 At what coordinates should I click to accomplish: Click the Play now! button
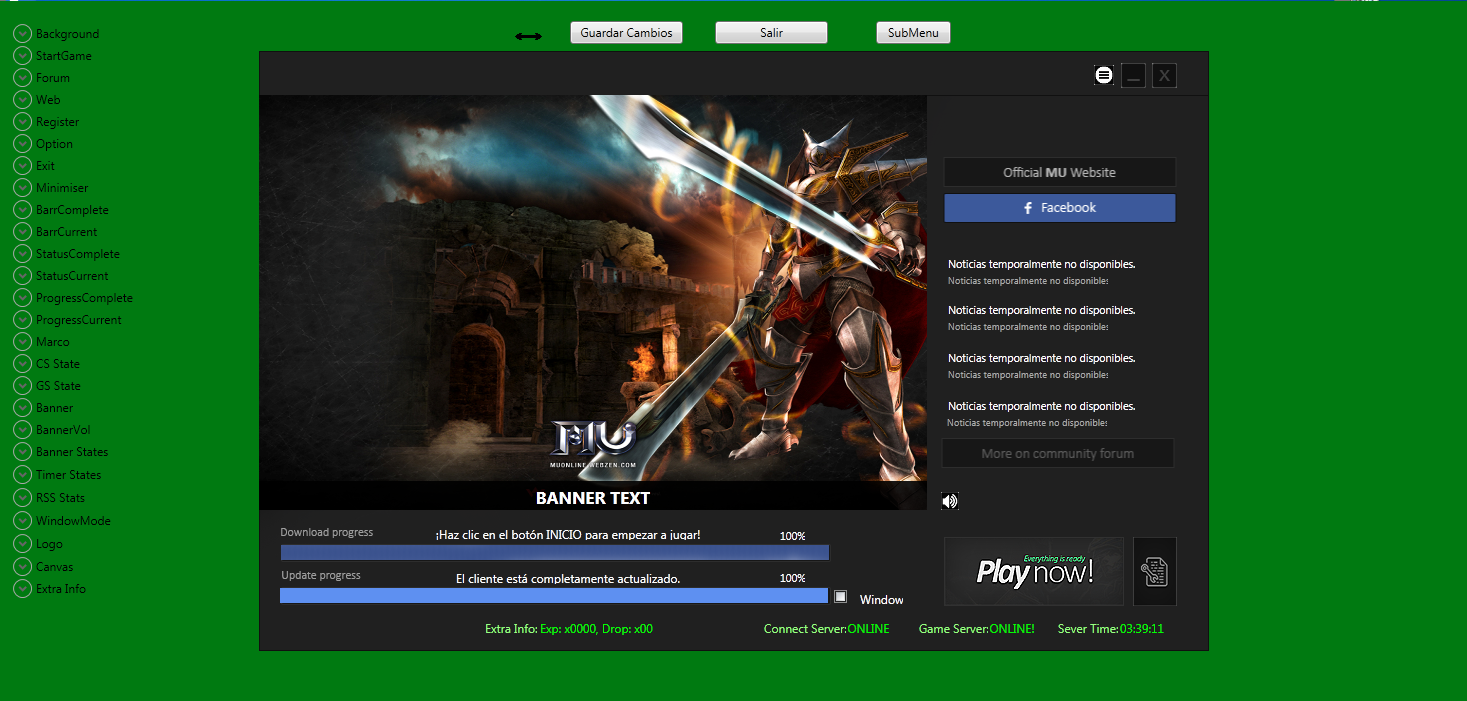point(1034,571)
